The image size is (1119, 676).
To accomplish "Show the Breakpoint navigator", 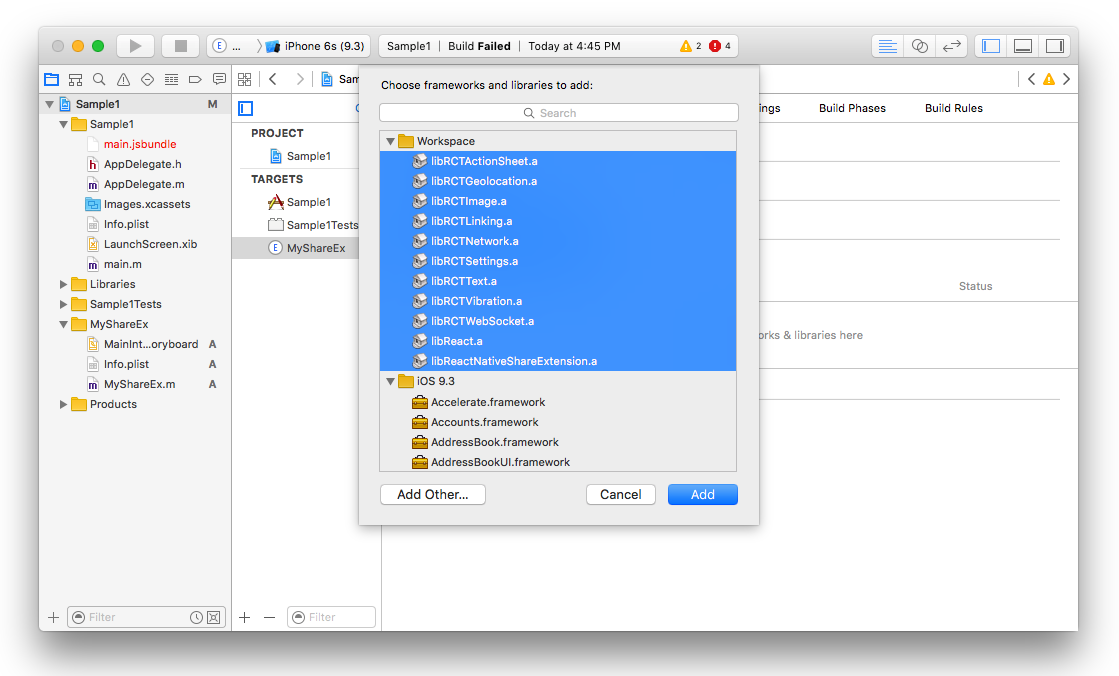I will click(195, 79).
